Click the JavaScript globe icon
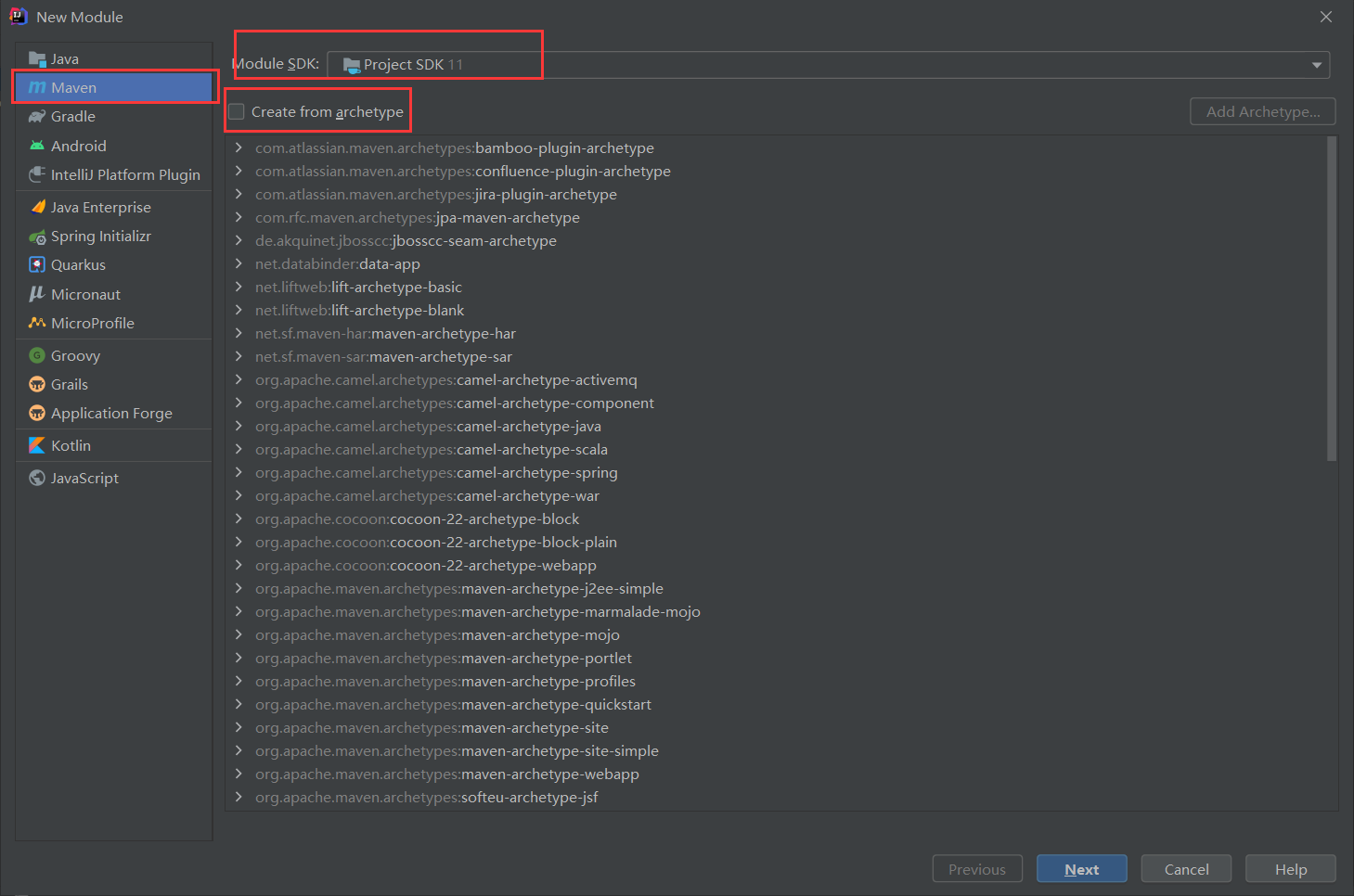The image size is (1354, 896). click(x=37, y=478)
